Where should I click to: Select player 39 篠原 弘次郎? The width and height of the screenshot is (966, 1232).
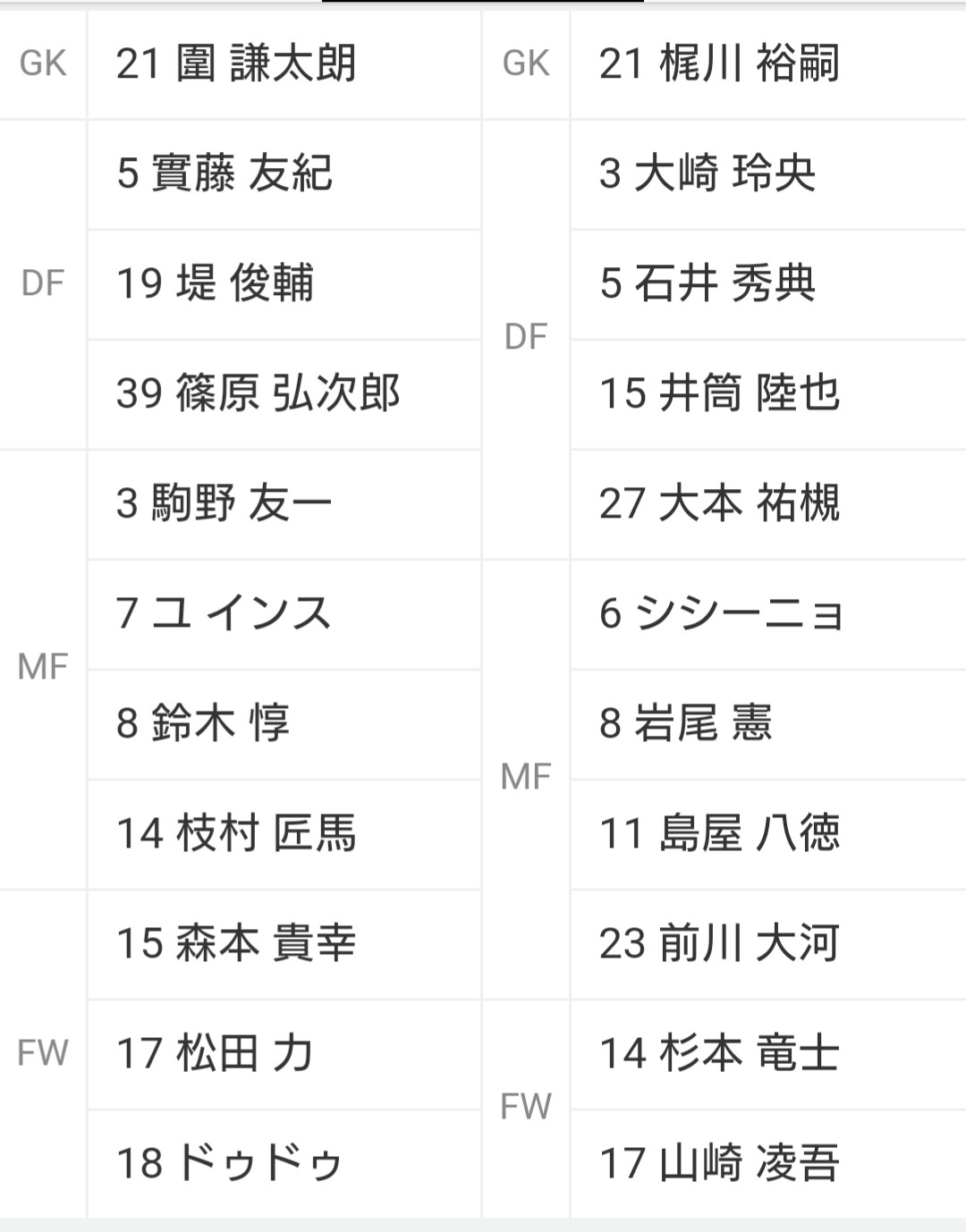284,393
